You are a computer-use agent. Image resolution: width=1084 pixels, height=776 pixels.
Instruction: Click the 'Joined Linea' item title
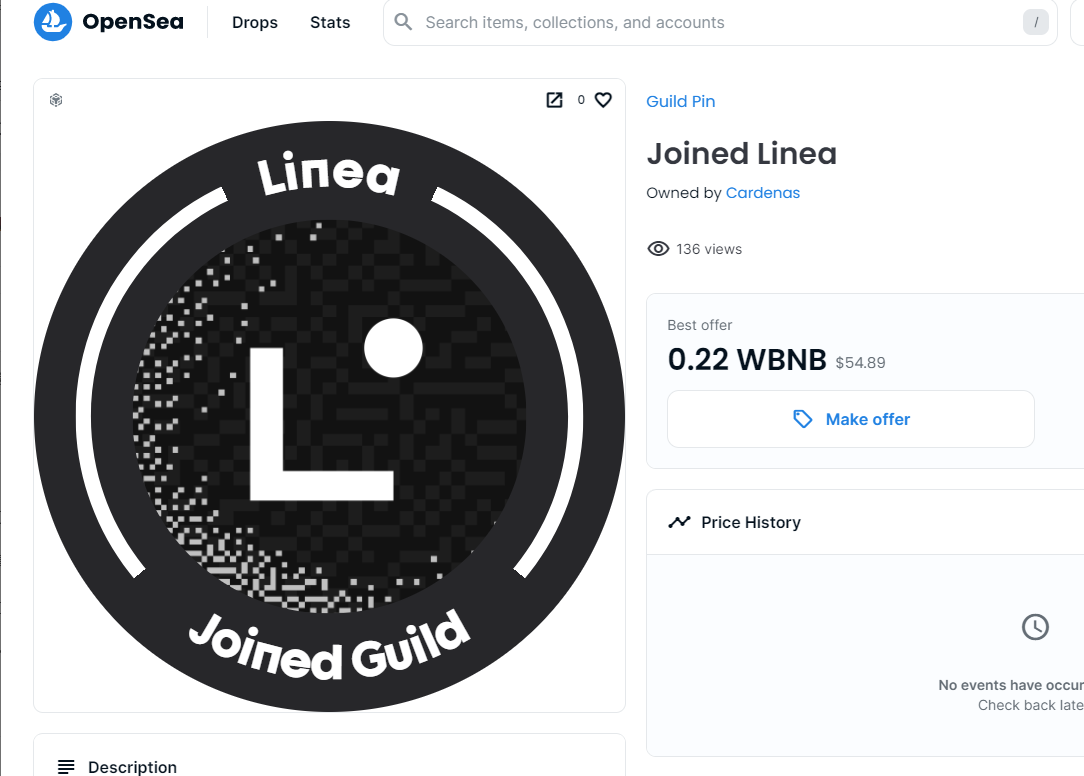pos(741,154)
